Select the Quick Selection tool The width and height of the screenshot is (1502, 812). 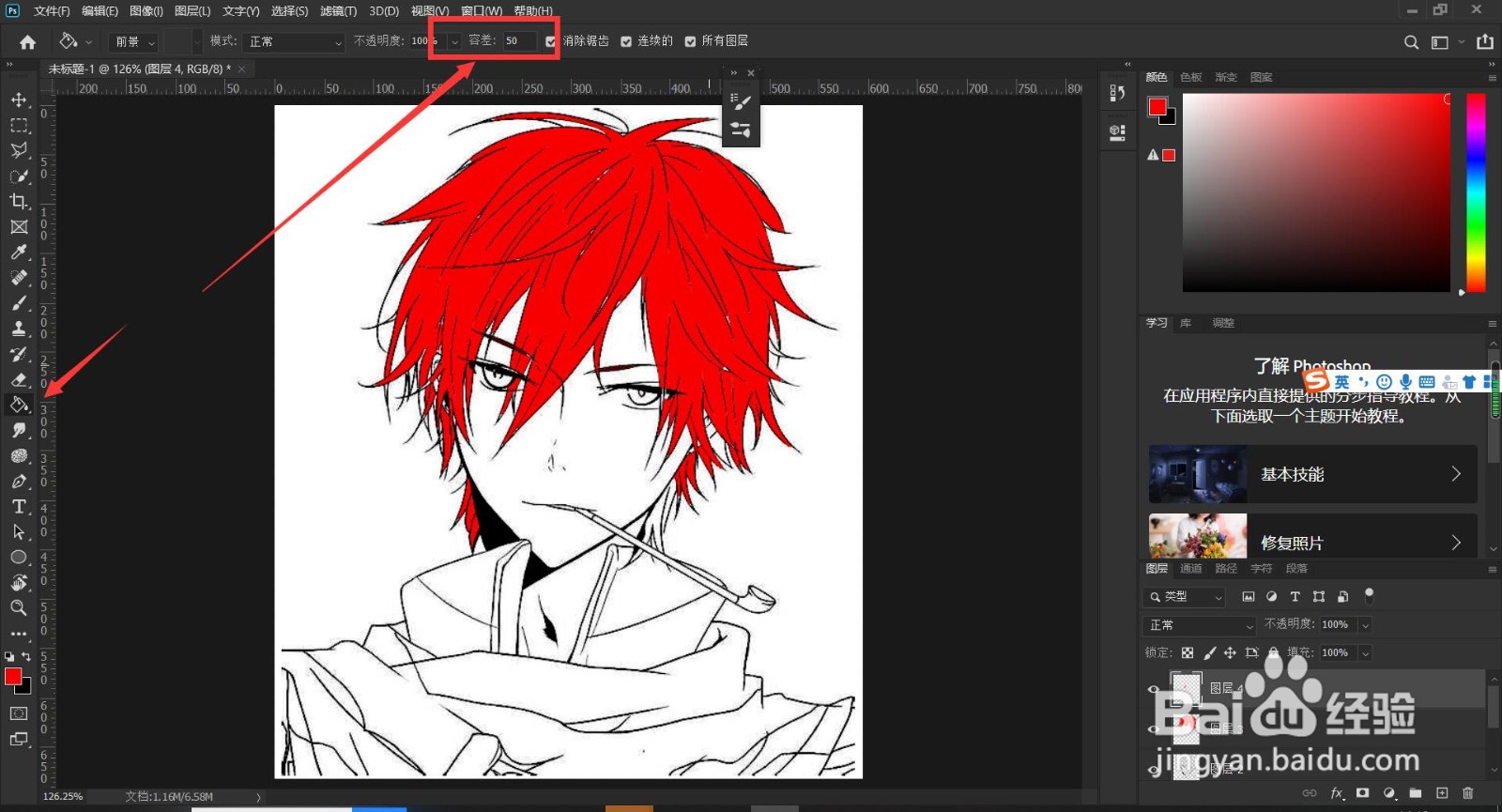pos(19,176)
